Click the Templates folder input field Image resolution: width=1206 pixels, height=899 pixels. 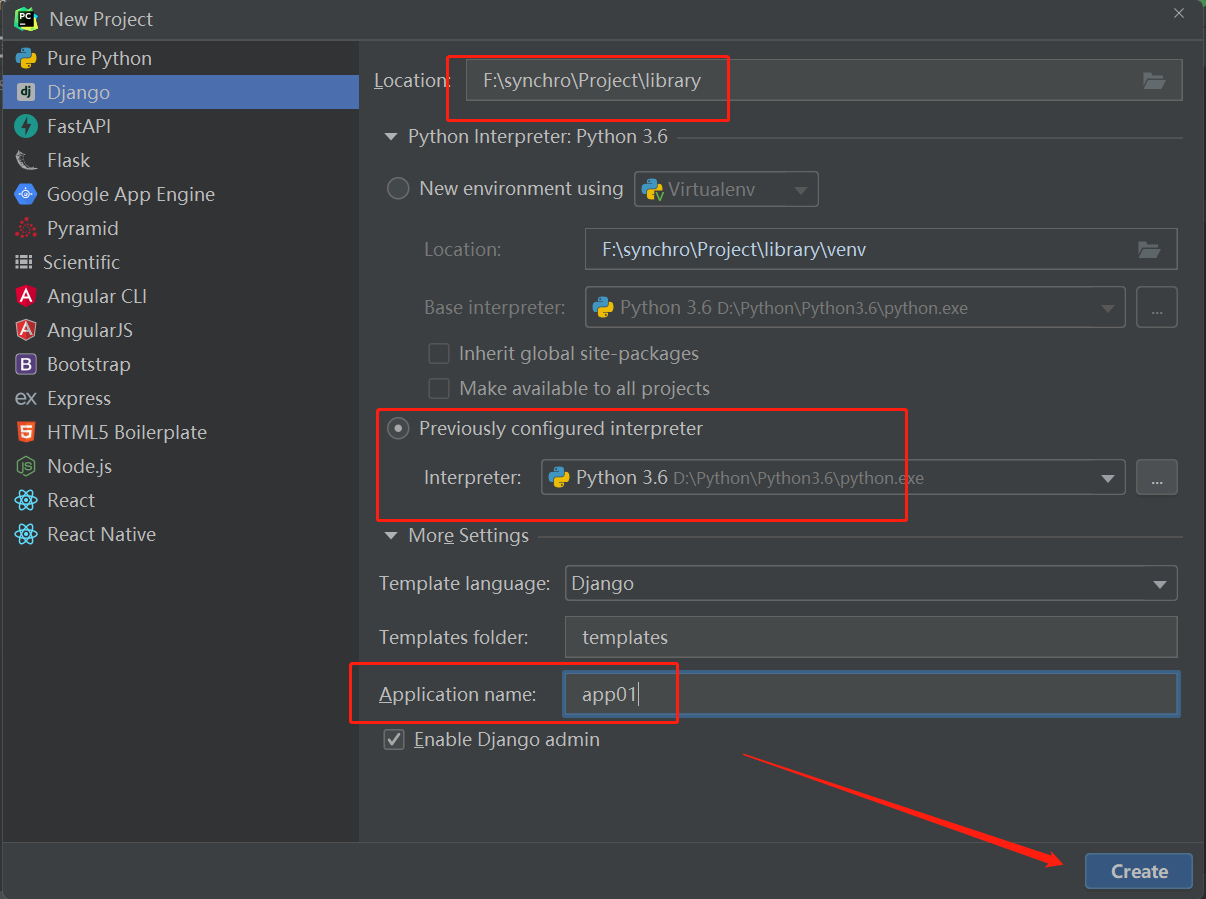871,637
